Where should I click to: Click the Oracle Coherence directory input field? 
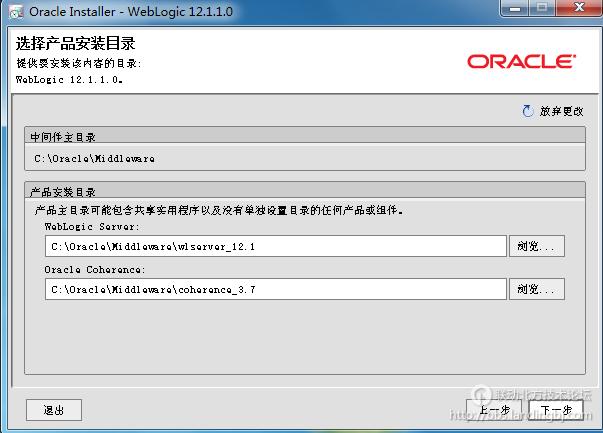(275, 289)
